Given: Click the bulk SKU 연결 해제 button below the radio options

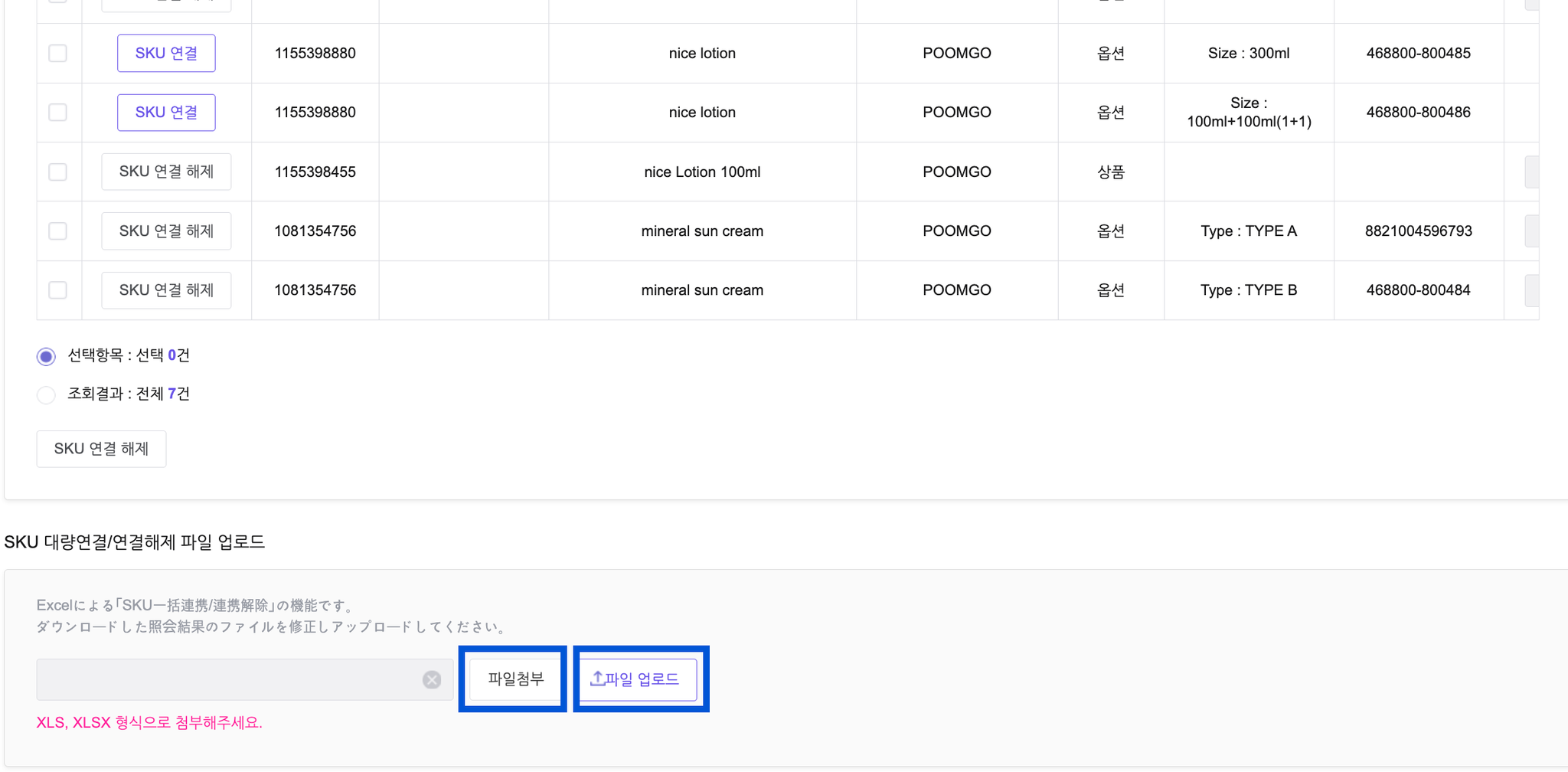Looking at the screenshot, I should click(101, 449).
